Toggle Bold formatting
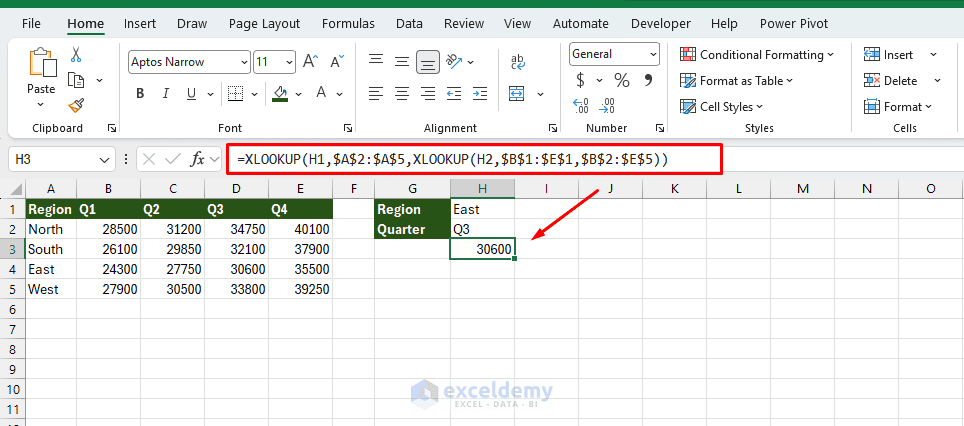 coord(140,93)
